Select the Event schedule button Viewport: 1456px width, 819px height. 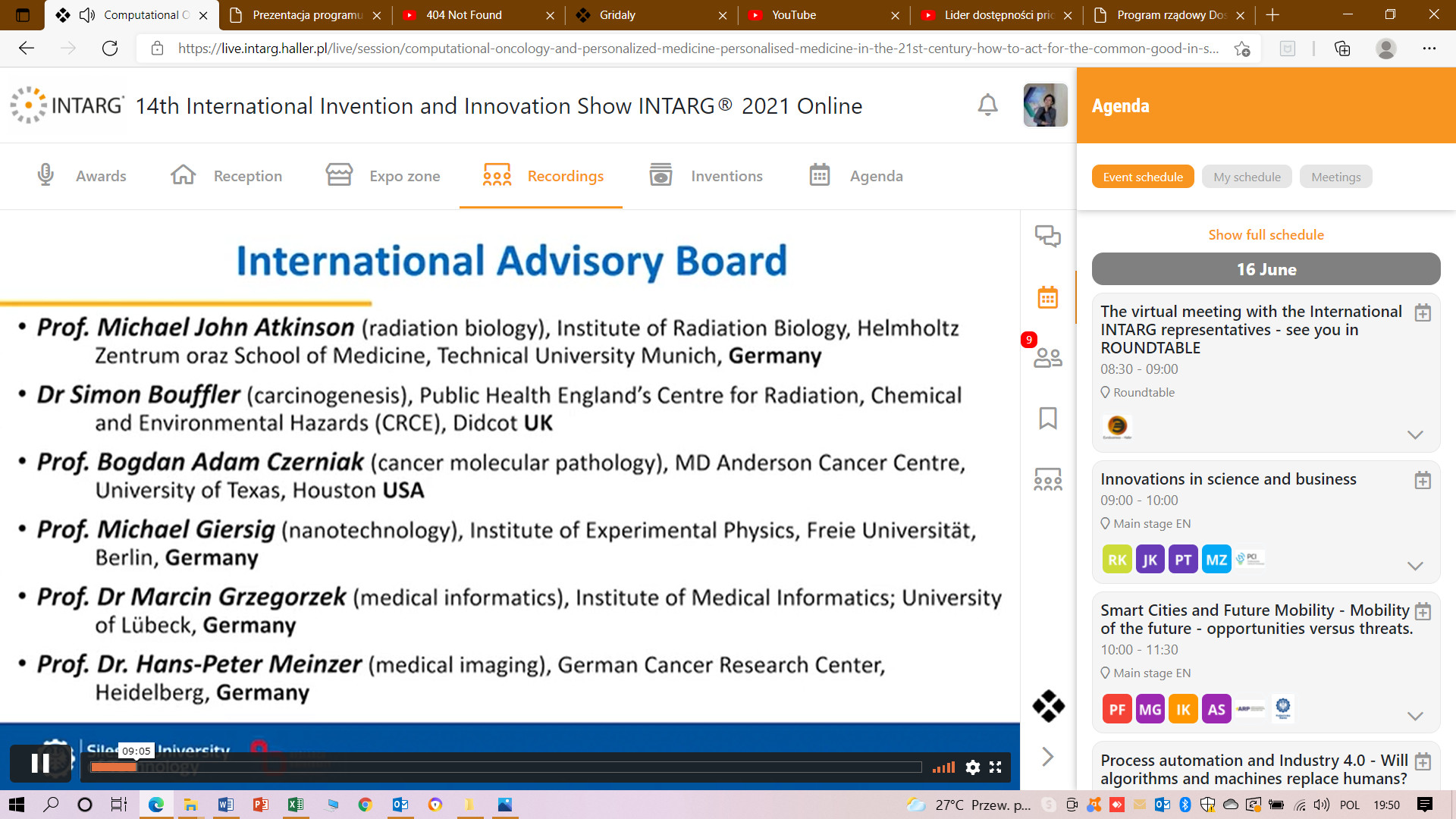(1143, 177)
